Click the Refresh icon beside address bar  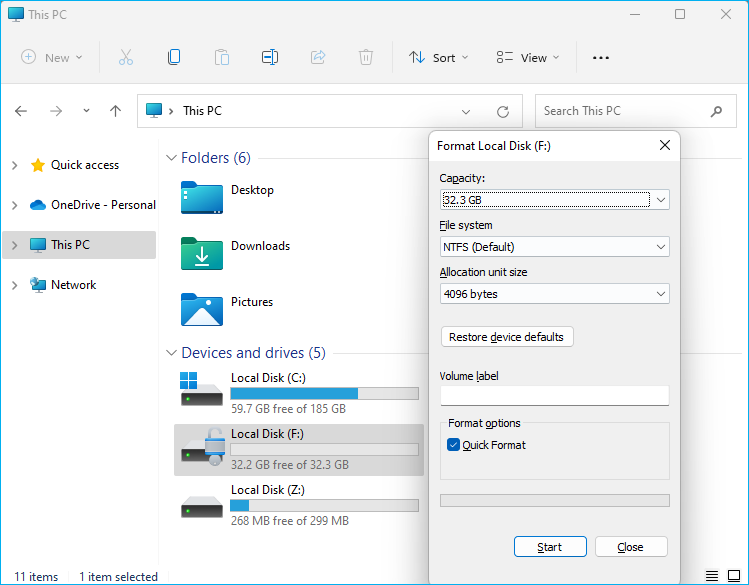(x=503, y=111)
